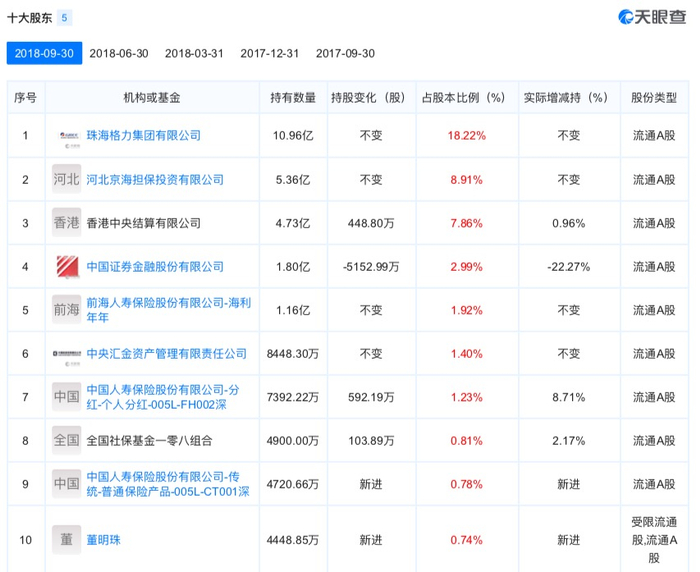Open 河北京海担保投资有限公司 link

155,180
